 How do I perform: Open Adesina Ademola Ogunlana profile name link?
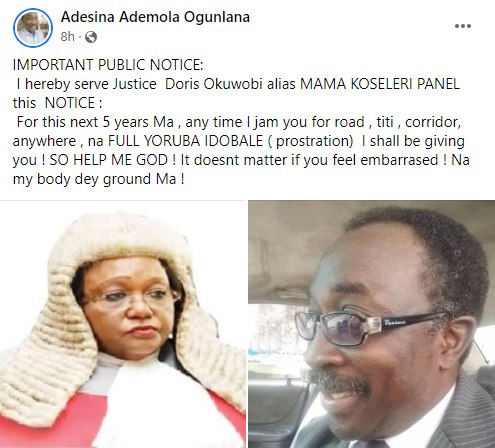point(155,17)
